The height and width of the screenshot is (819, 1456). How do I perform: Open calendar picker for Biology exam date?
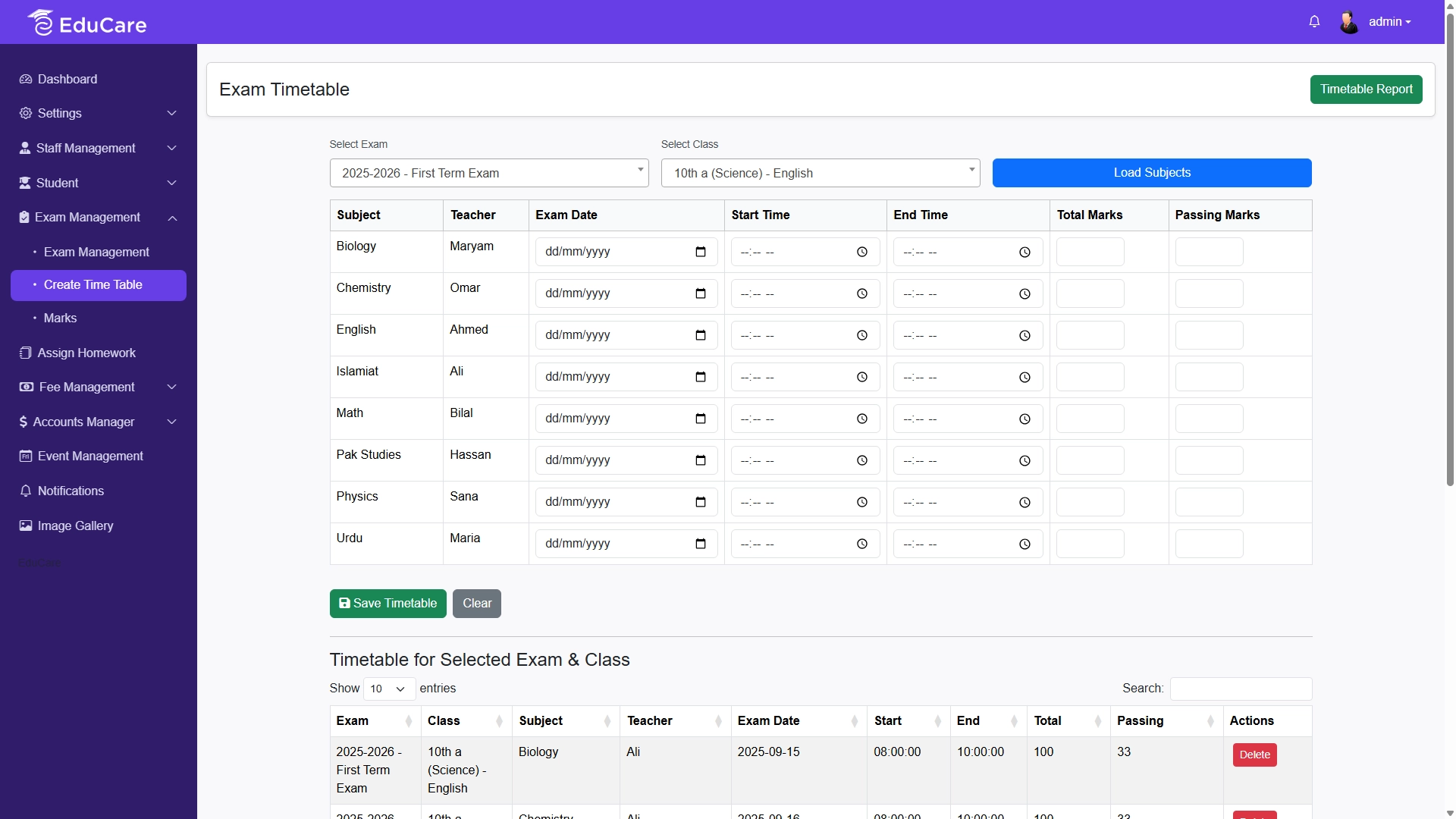tap(701, 252)
